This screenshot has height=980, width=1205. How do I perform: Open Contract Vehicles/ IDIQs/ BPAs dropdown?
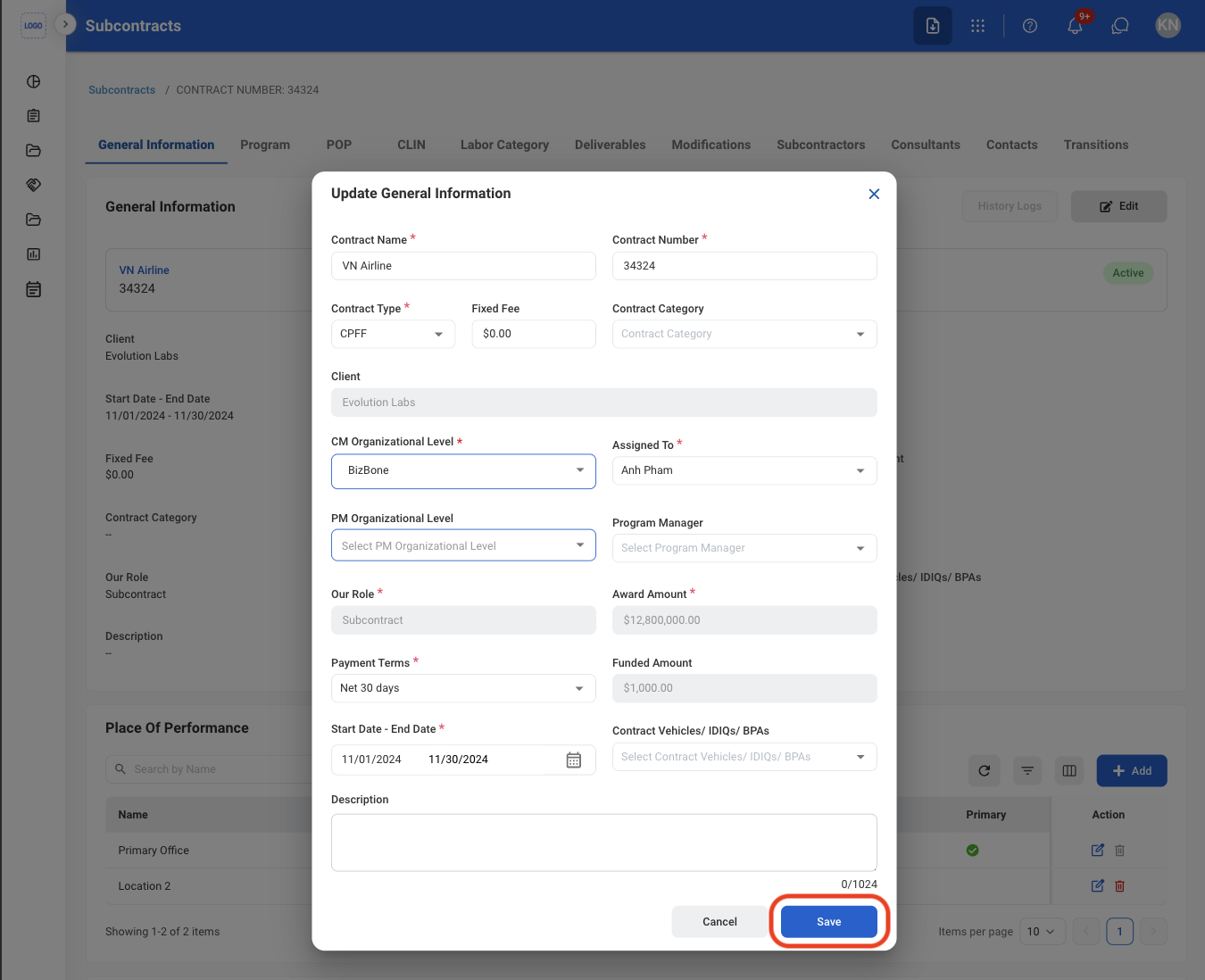pos(744,757)
